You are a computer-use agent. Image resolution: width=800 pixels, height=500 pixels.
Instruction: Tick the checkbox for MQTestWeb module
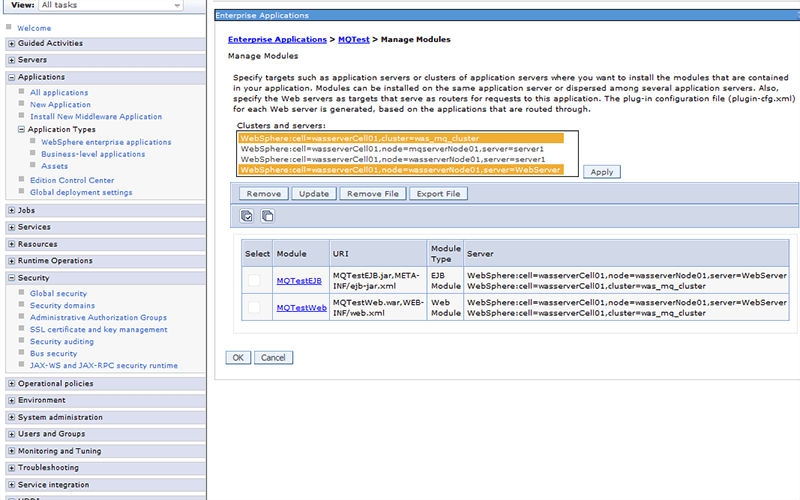pyautogui.click(x=254, y=307)
